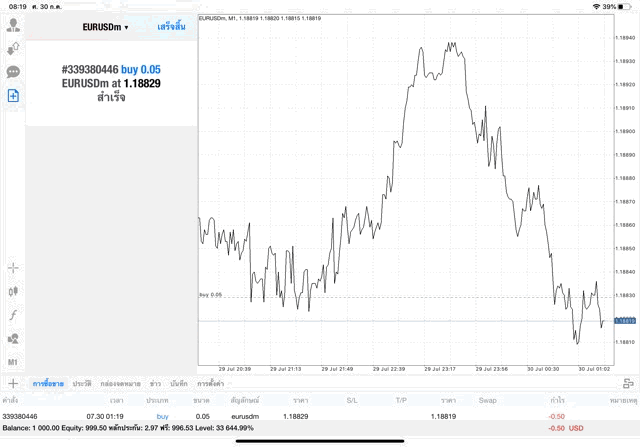640x447 pixels.
Task: Sort by the T/P column header
Action: (401, 400)
